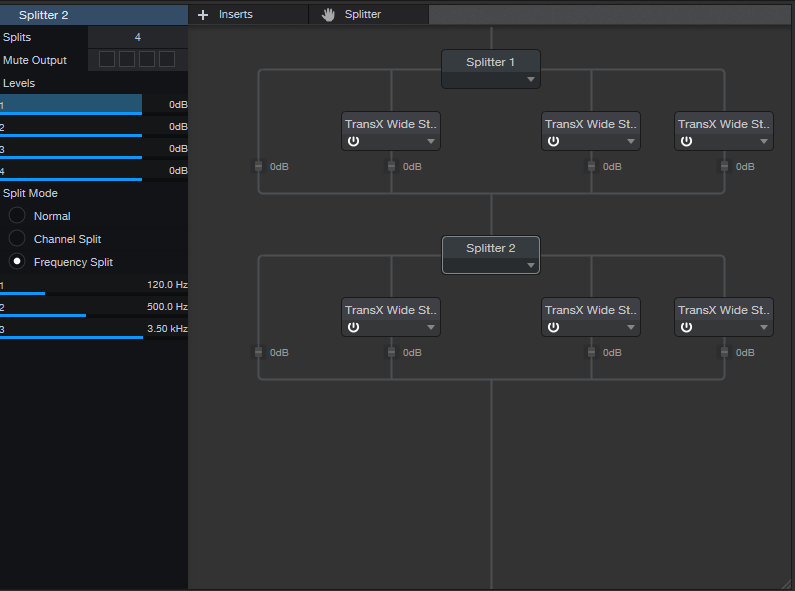Mute output of split 3 checkbox
Screen dimensions: 795x591
(147, 59)
